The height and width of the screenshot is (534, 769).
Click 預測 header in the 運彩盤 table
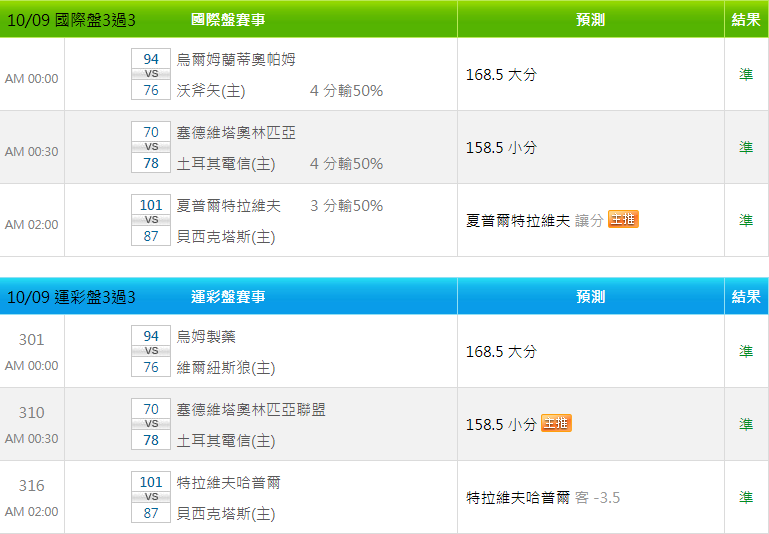tap(590, 297)
